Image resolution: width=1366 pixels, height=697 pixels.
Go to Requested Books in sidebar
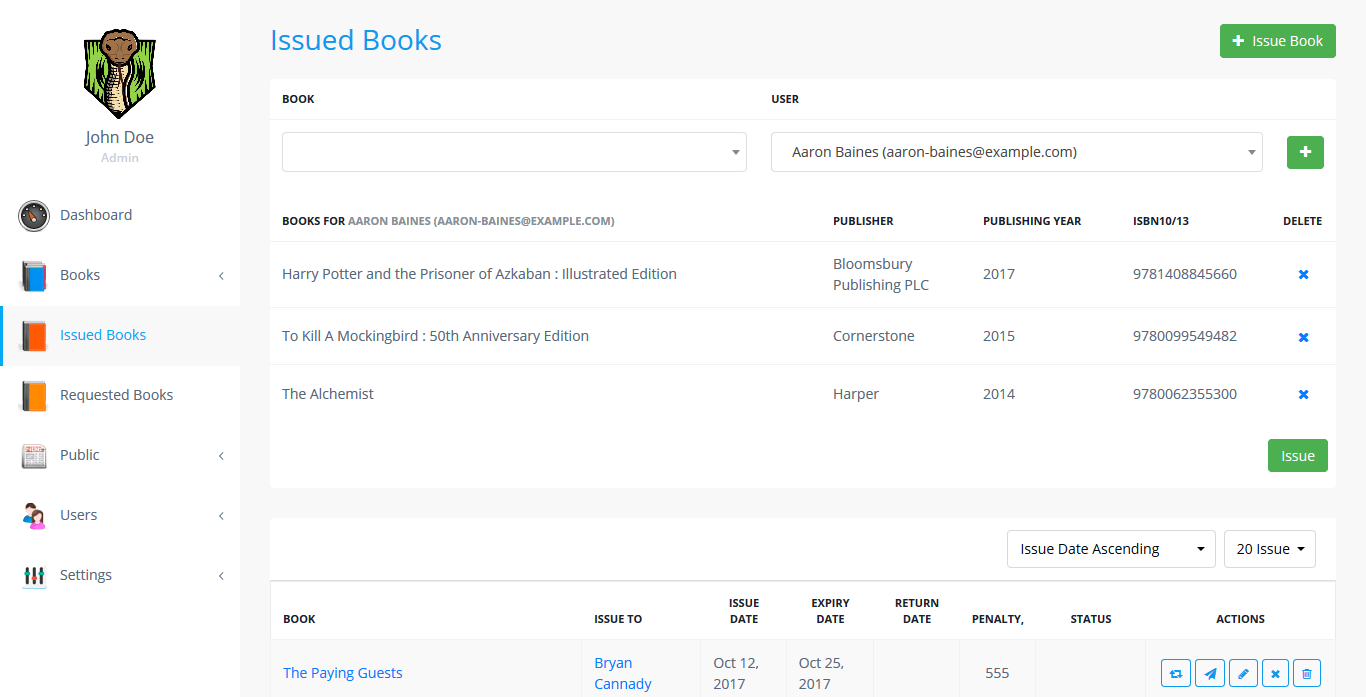click(116, 395)
